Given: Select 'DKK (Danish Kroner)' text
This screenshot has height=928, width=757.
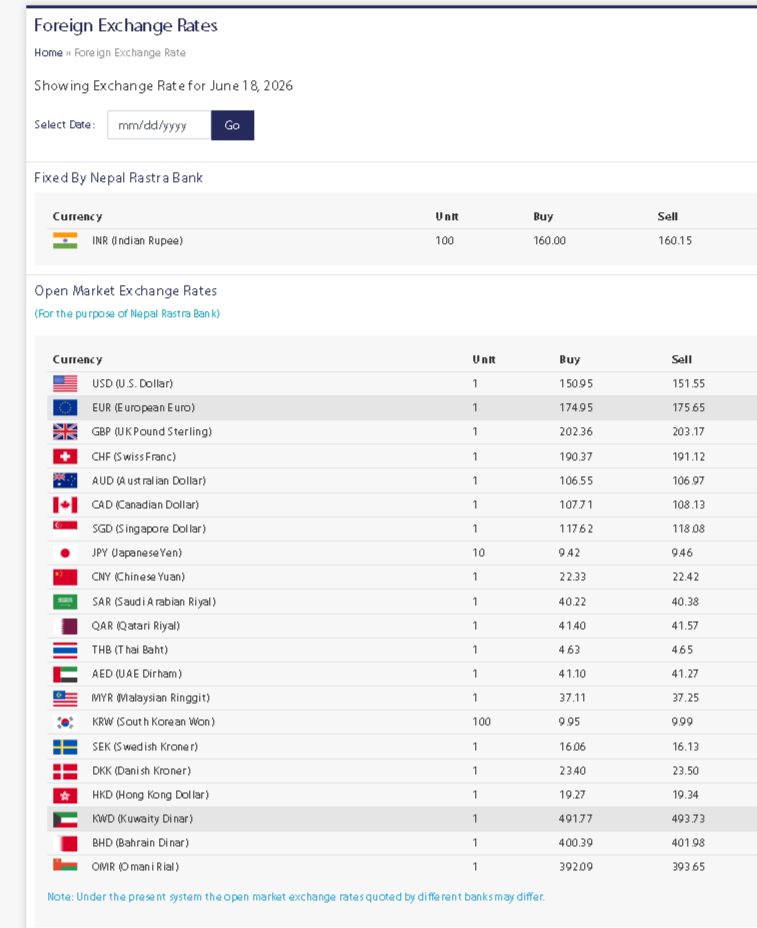Looking at the screenshot, I should pyautogui.click(x=141, y=771).
